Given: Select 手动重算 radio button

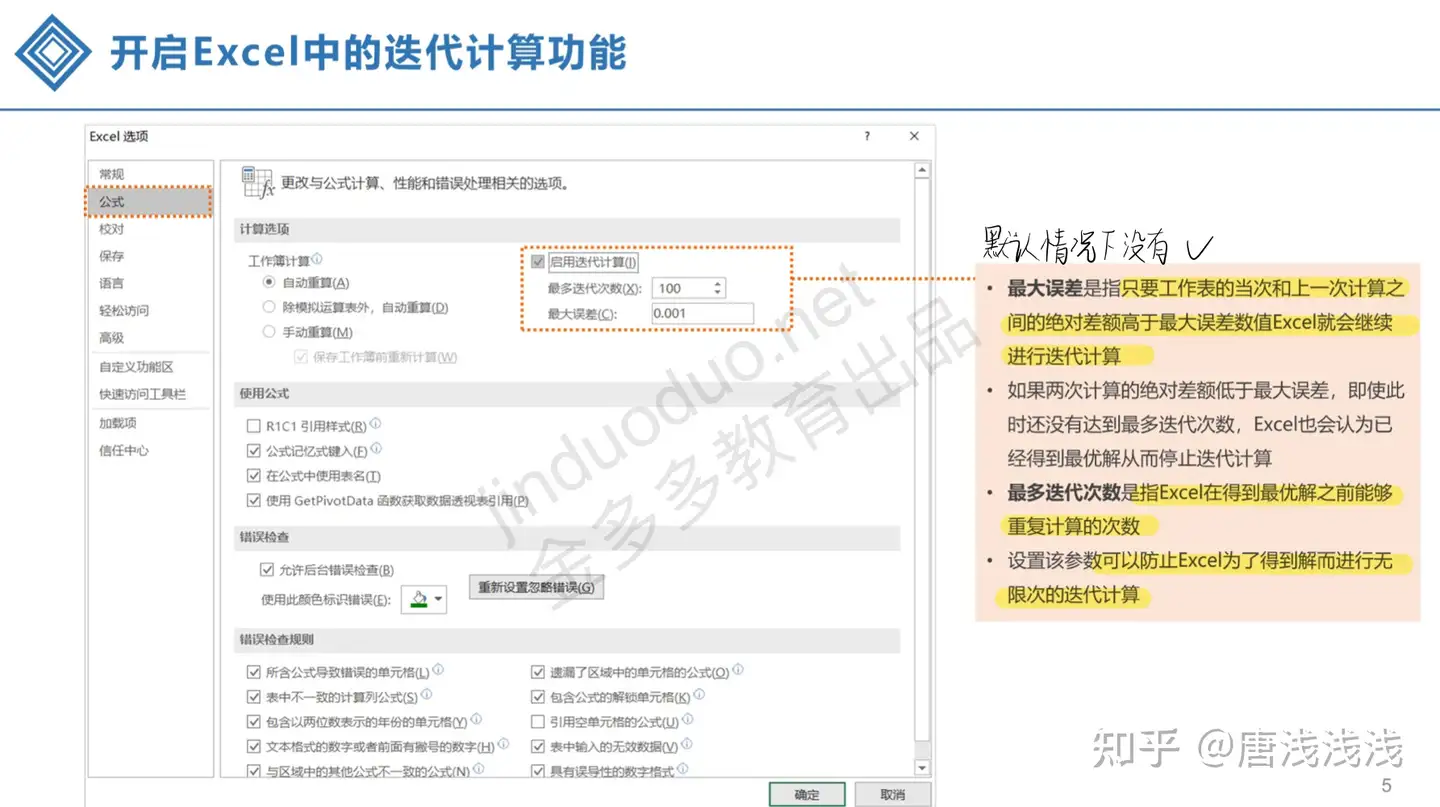Looking at the screenshot, I should coord(268,331).
